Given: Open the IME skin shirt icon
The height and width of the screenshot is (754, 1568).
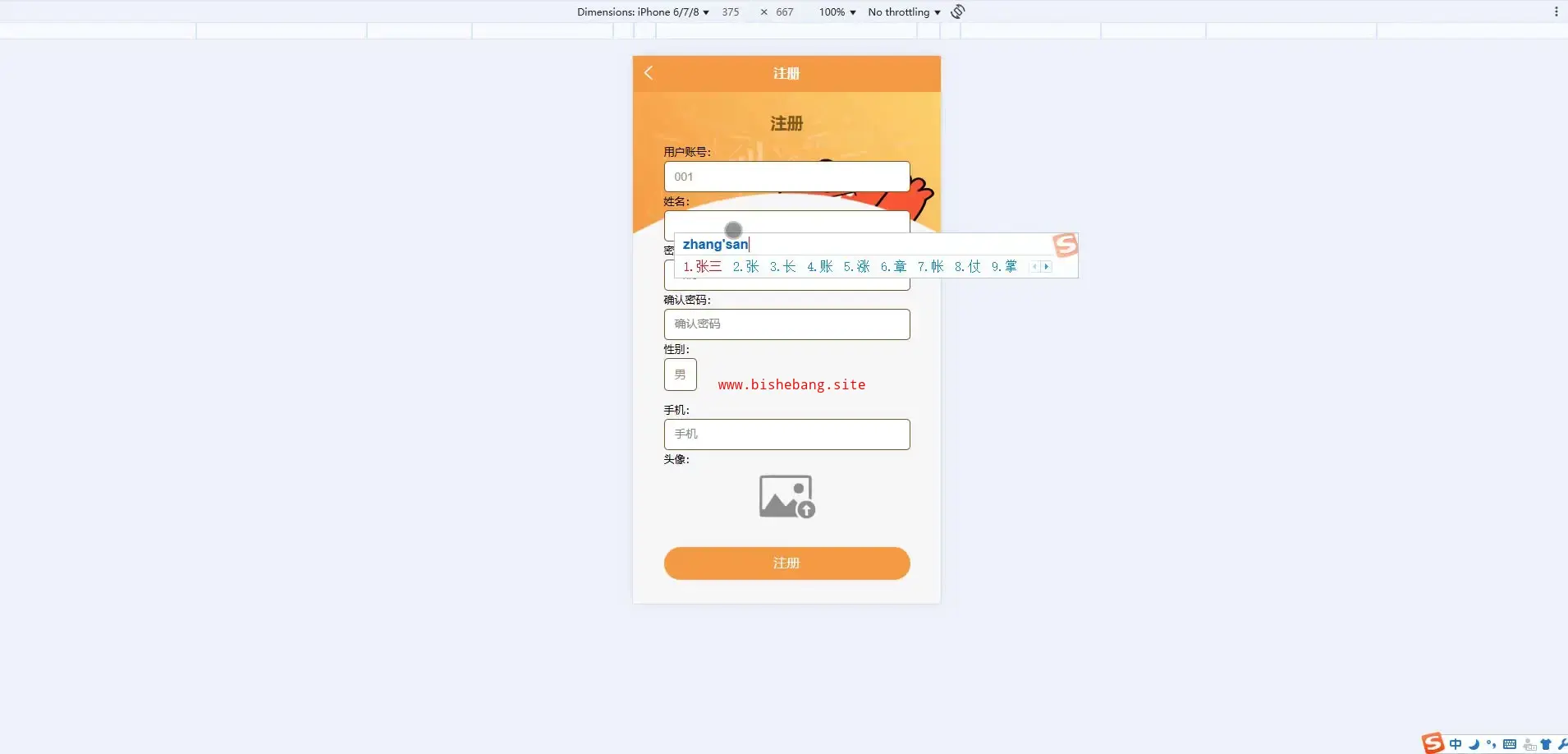Looking at the screenshot, I should (1546, 744).
